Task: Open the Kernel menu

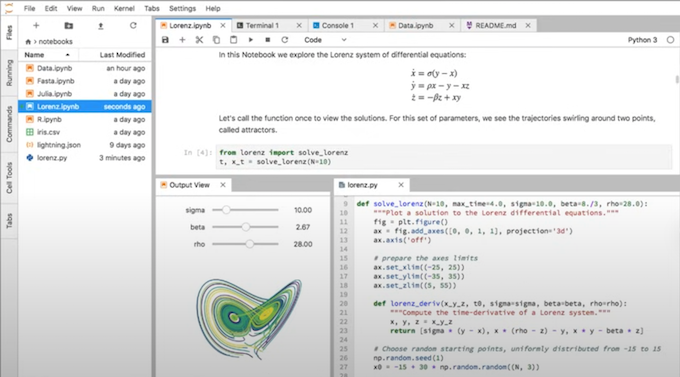Action: coord(124,8)
